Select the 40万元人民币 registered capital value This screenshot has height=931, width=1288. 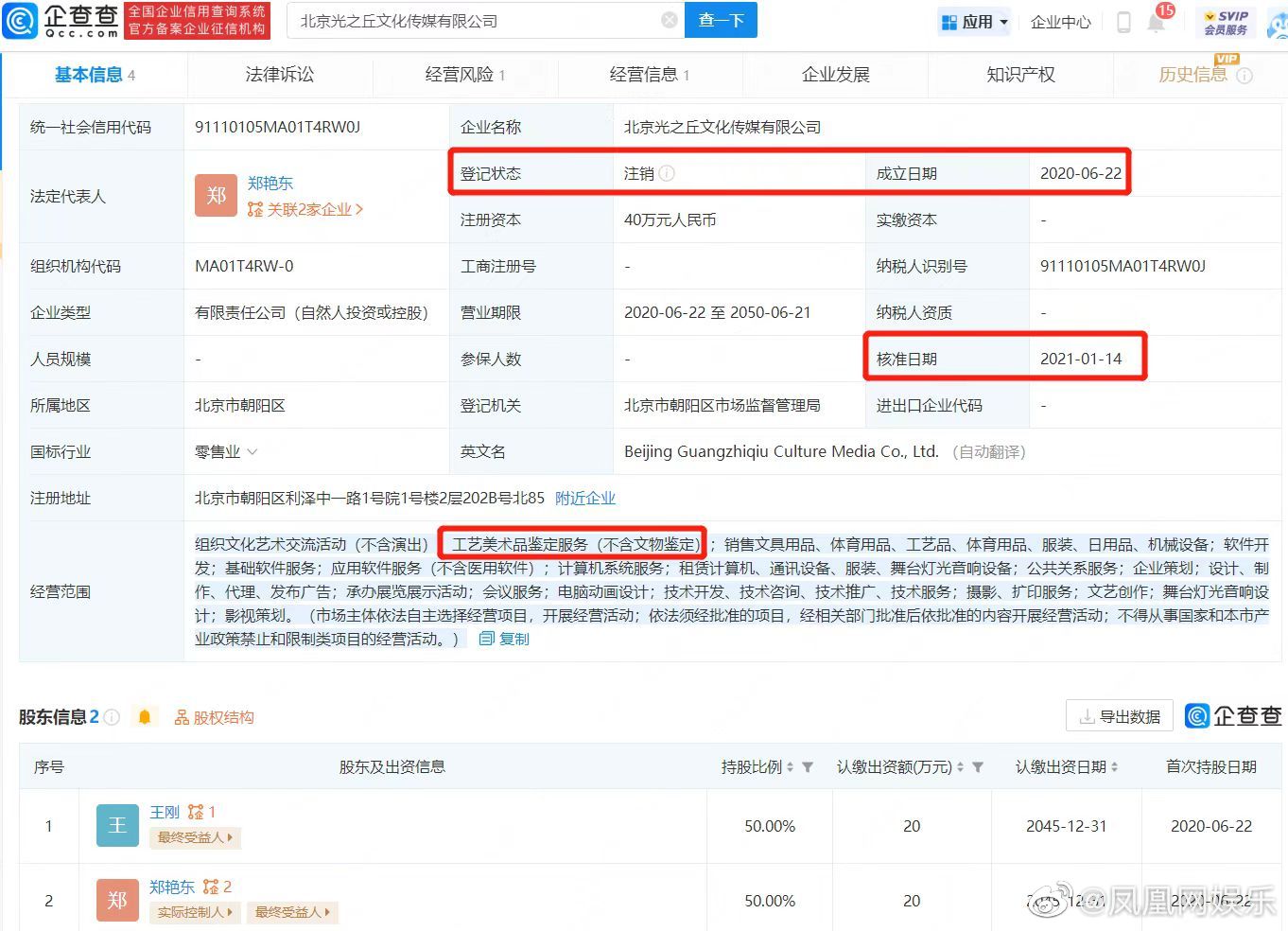pyautogui.click(x=670, y=220)
